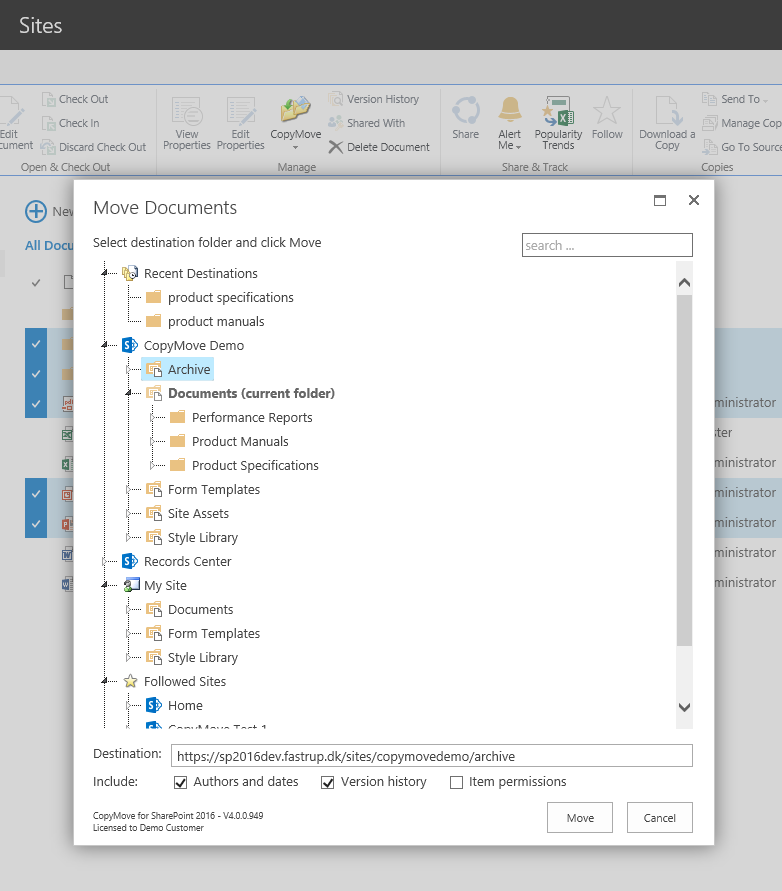
Task: Click Manage Copies ribbon item
Action: pos(742,123)
